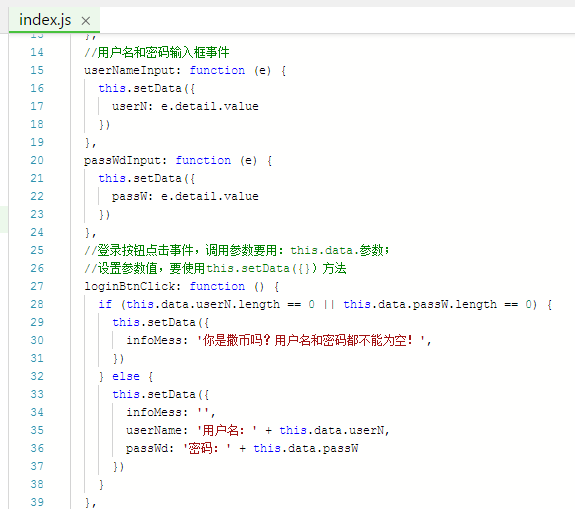The height and width of the screenshot is (509, 575).
Task: Click on 'userNameInput' function name
Action: (129, 70)
